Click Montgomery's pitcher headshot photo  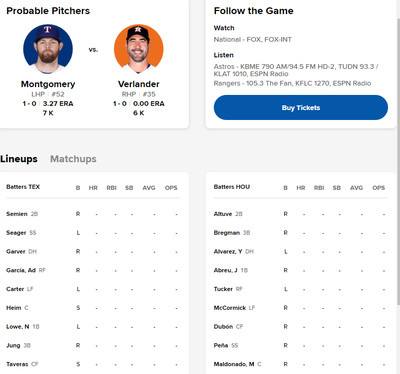pos(48,49)
